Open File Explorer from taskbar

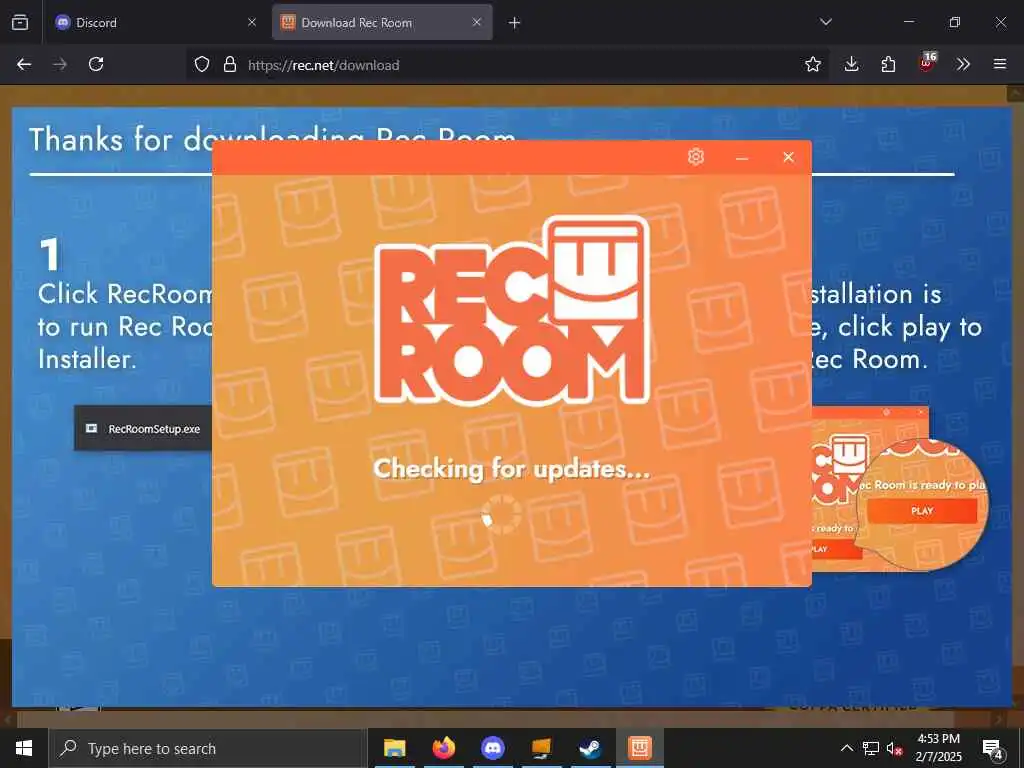click(394, 748)
